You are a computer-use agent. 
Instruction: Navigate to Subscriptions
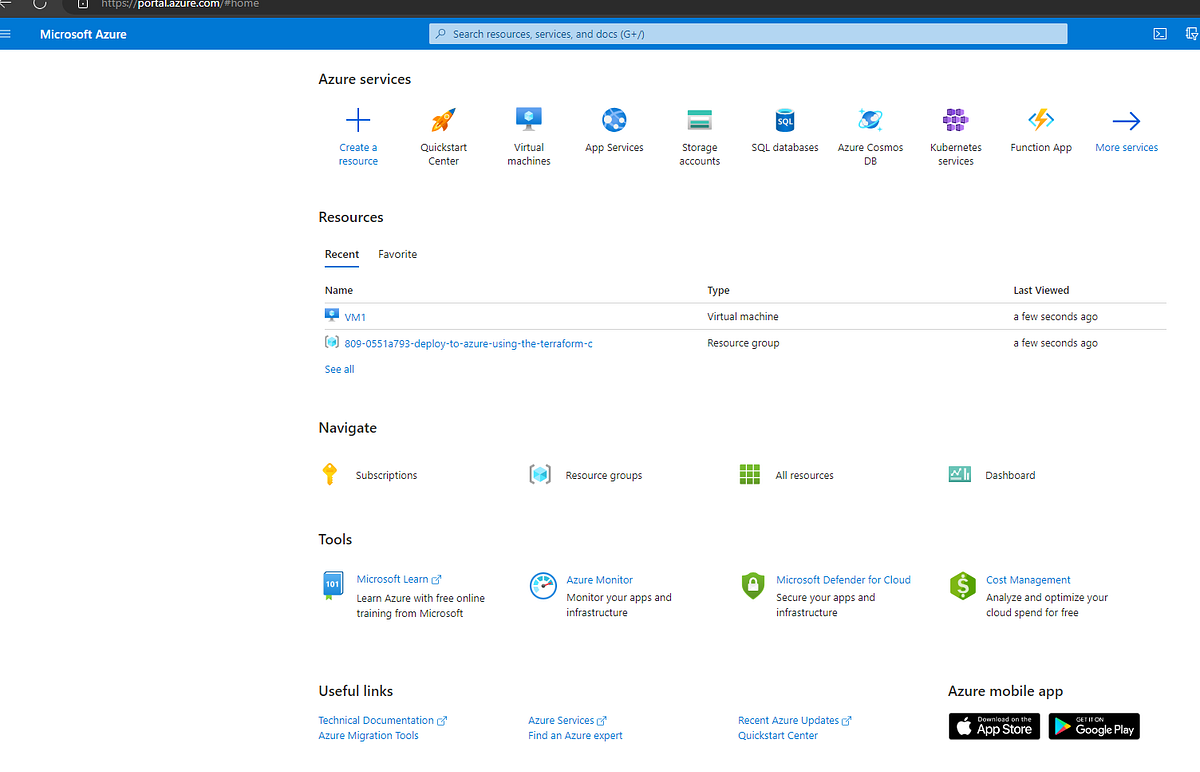point(386,474)
